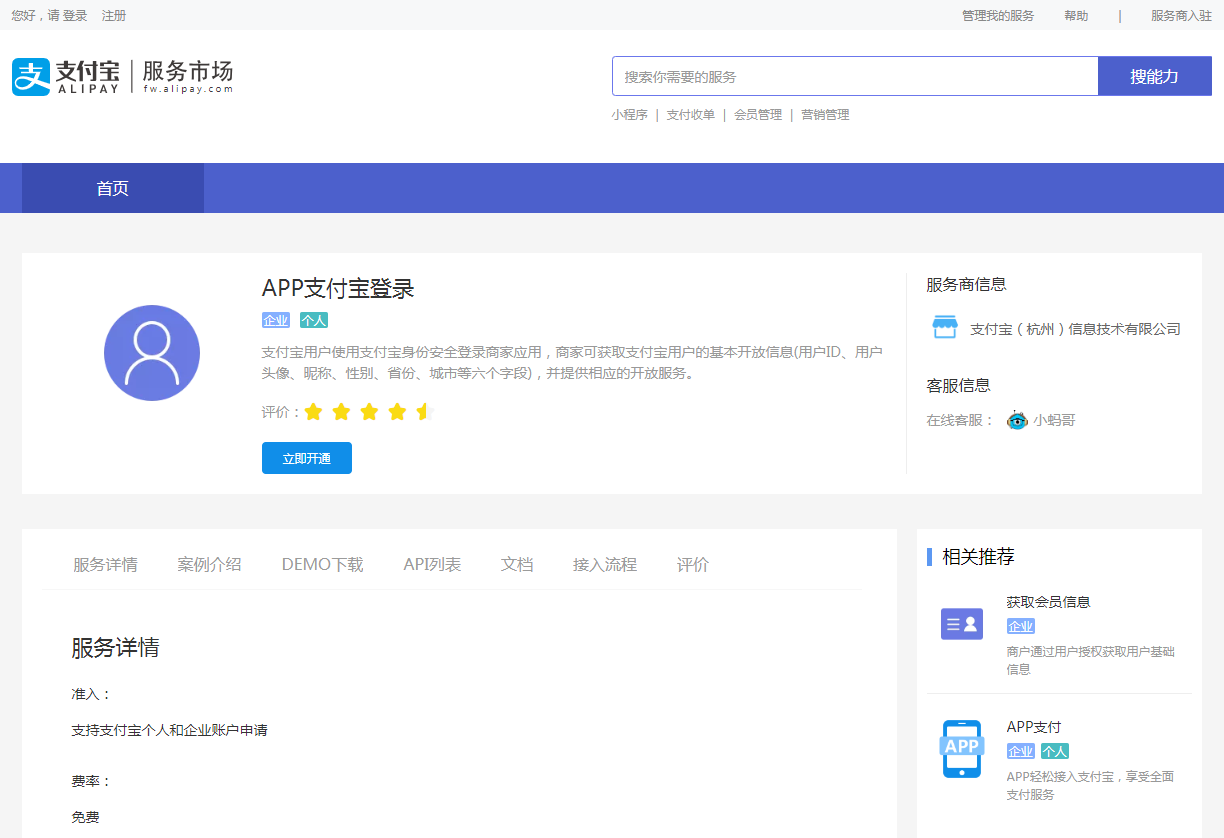Click the 企业 tag under APP支付宝登录
This screenshot has width=1224, height=838.
tap(276, 320)
